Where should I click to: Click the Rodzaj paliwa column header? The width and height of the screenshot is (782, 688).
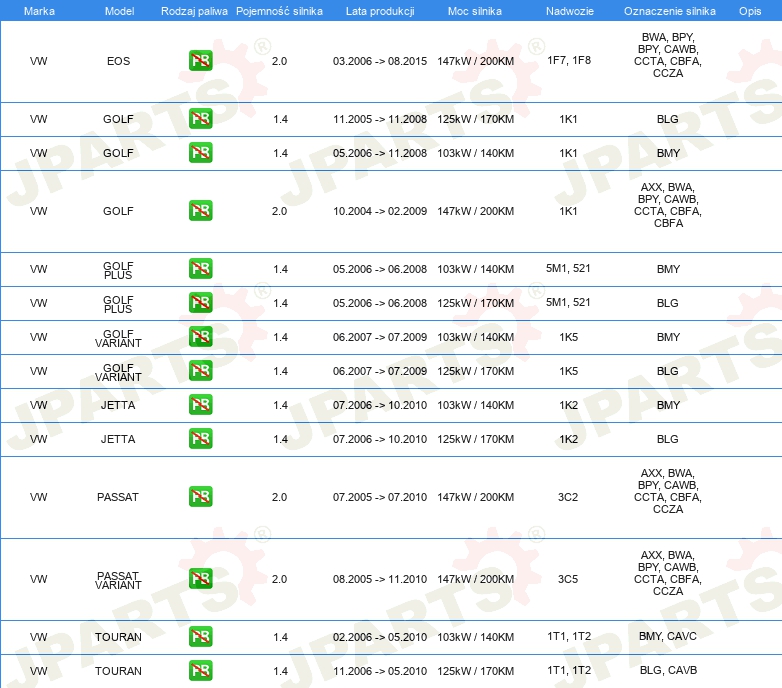pyautogui.click(x=194, y=11)
